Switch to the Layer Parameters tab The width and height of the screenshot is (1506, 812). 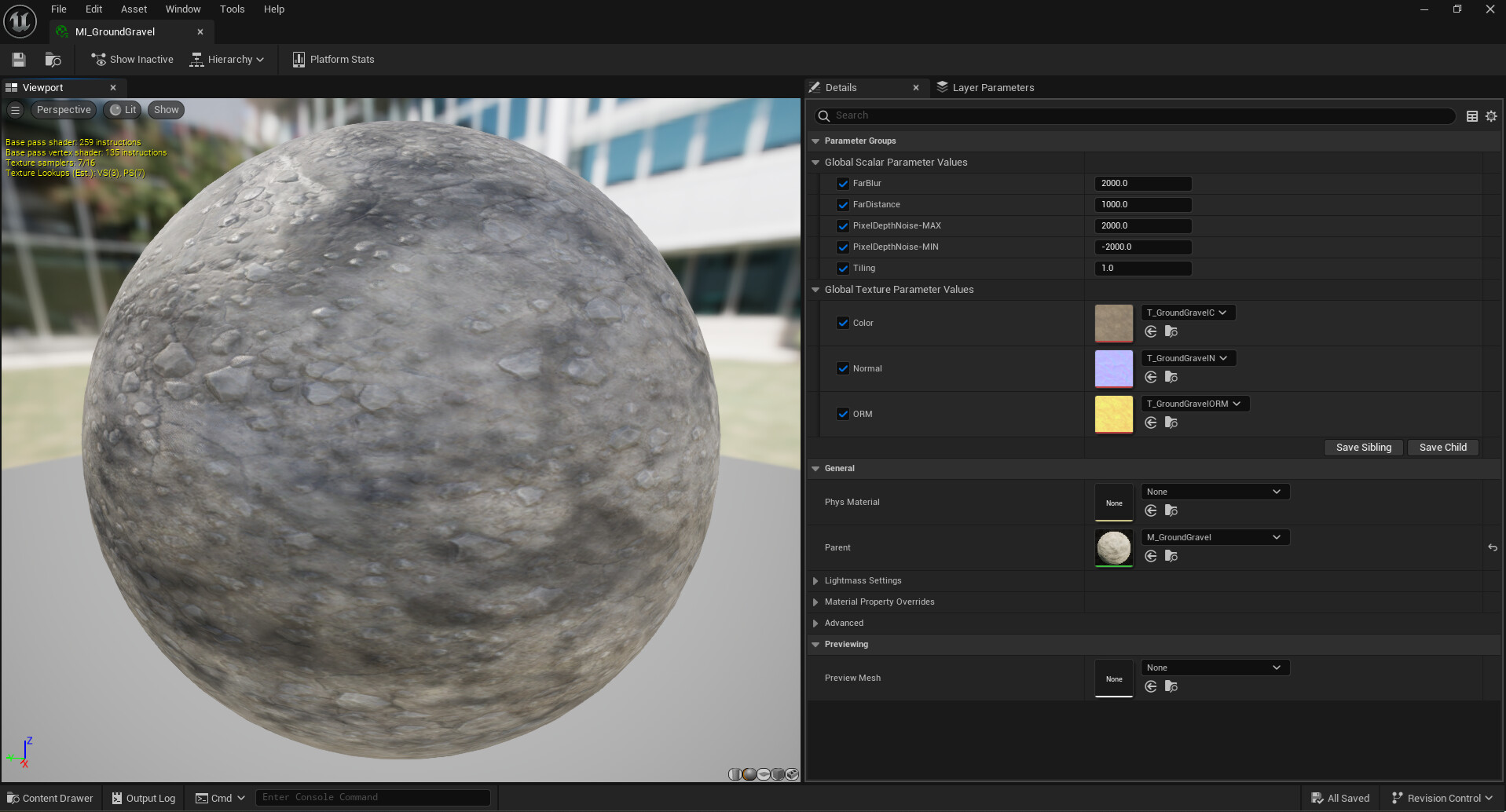tap(993, 87)
